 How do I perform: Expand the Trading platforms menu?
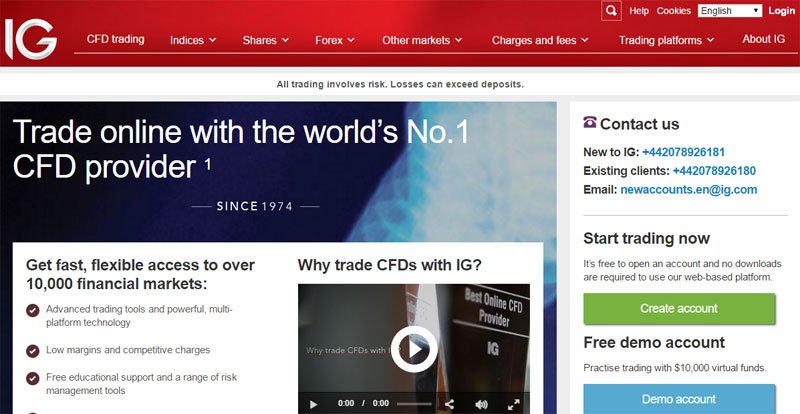click(667, 40)
